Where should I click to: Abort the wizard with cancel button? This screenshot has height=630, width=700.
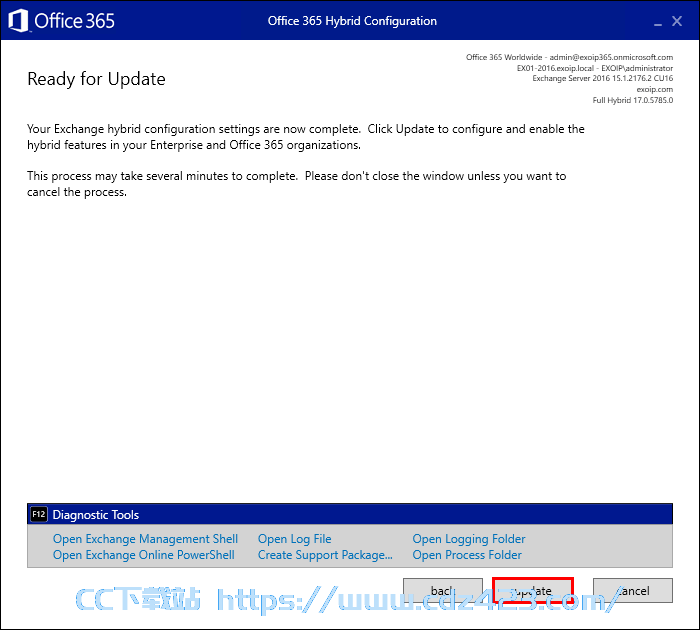(x=633, y=590)
